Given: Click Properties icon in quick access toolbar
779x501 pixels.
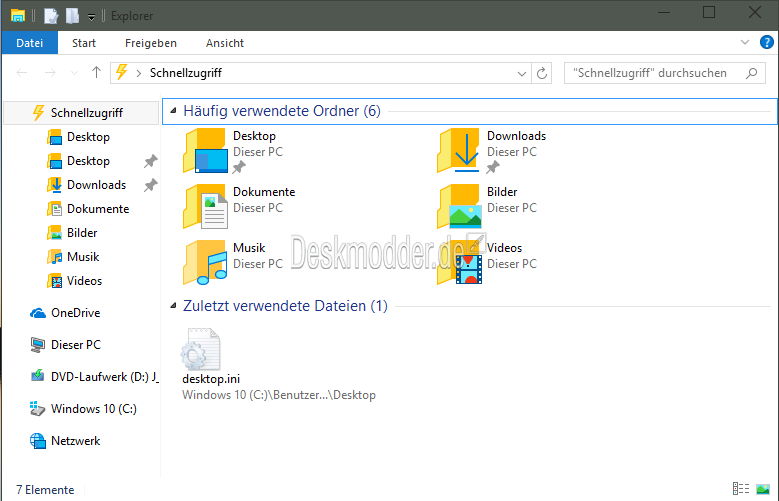Looking at the screenshot, I should (51, 16).
